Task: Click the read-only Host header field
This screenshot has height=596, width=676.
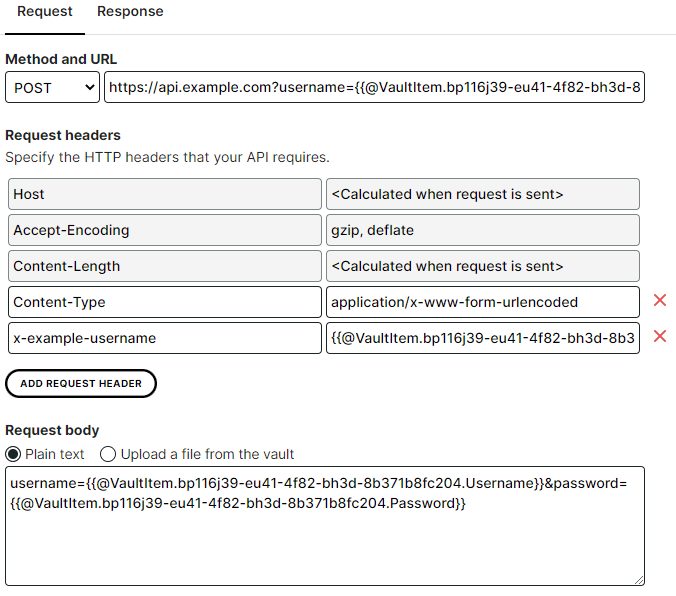Action: coord(165,194)
